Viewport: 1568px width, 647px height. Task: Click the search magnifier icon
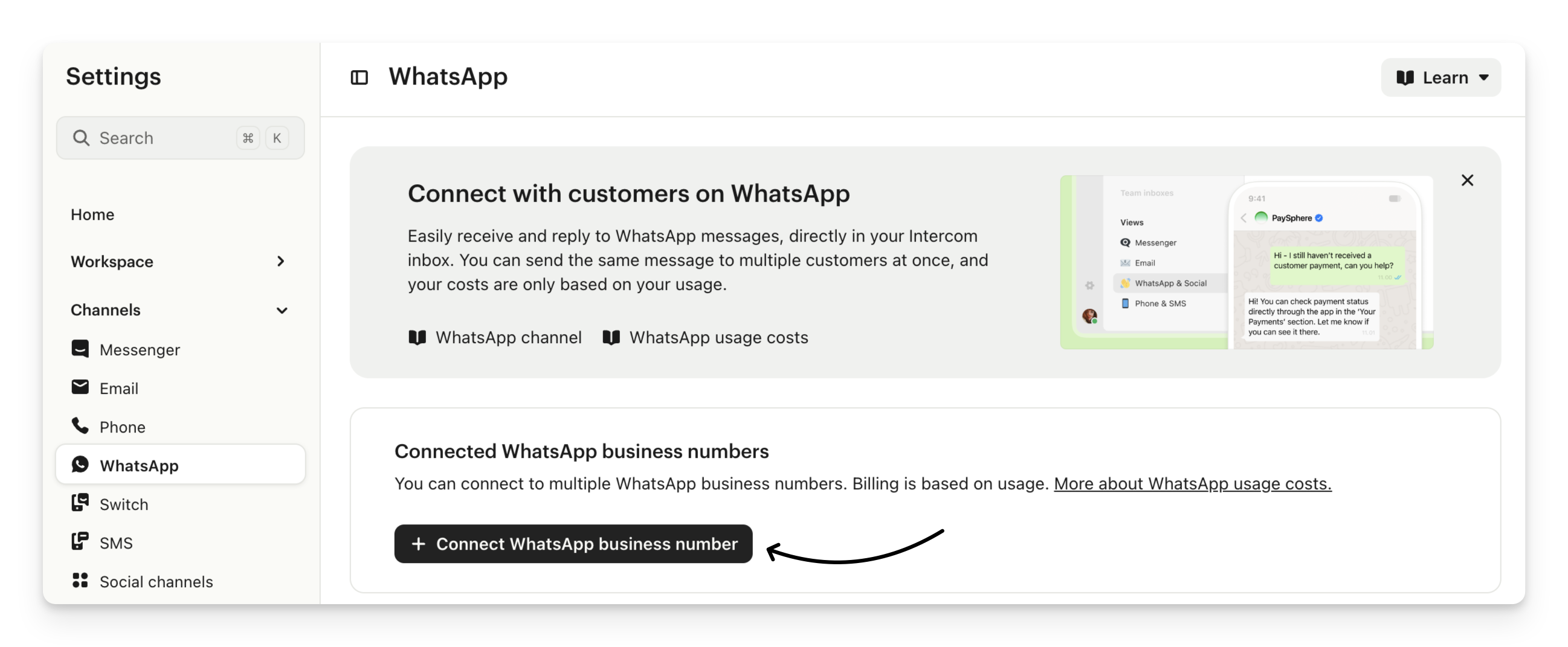point(81,138)
